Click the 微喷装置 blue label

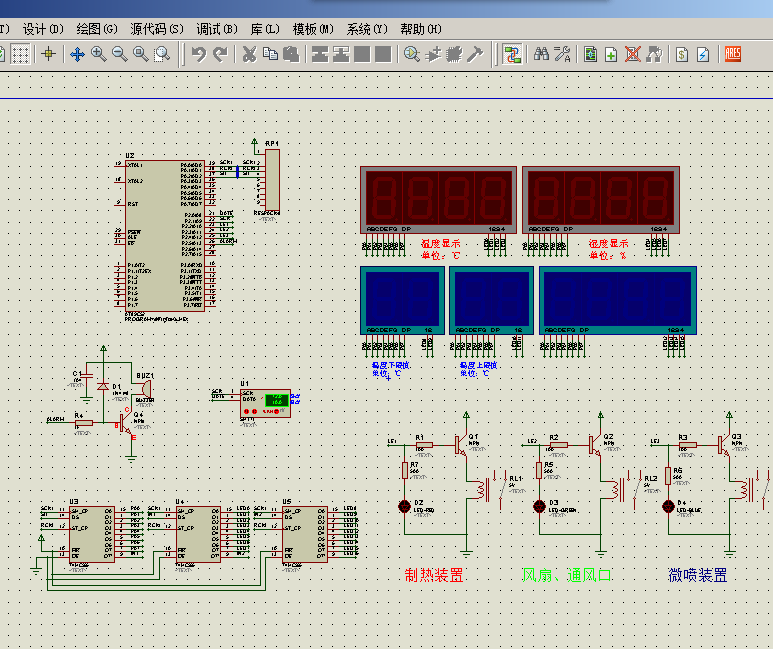(698, 575)
